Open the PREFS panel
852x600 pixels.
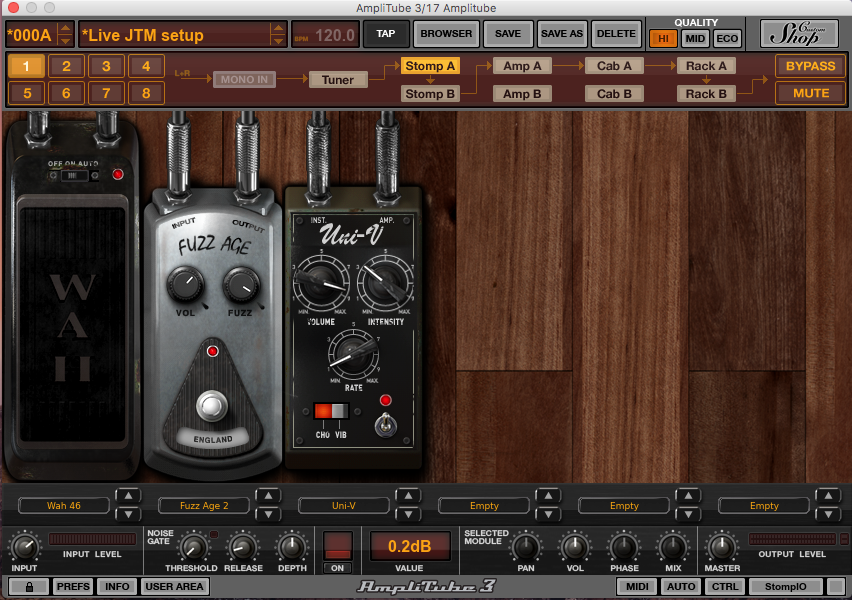[73, 586]
